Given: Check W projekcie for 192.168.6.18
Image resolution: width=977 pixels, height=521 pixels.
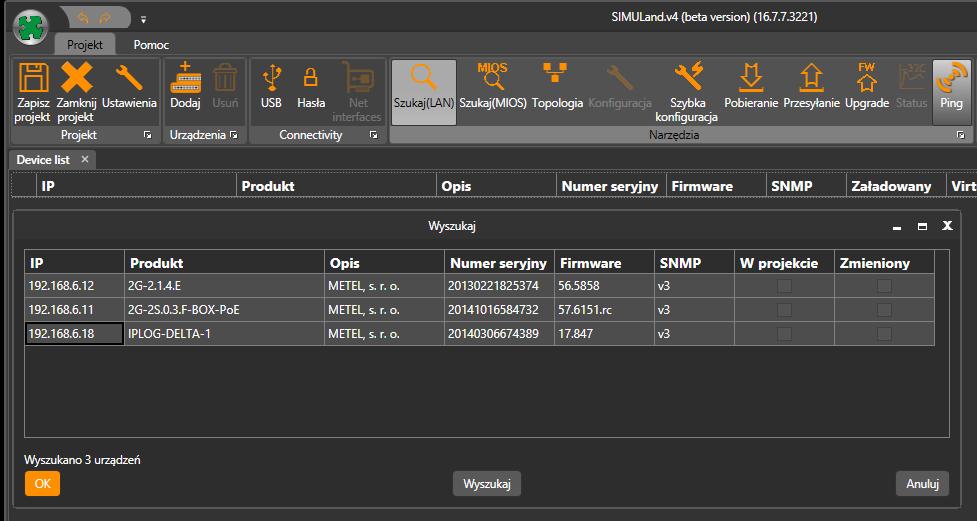Looking at the screenshot, I should (784, 334).
